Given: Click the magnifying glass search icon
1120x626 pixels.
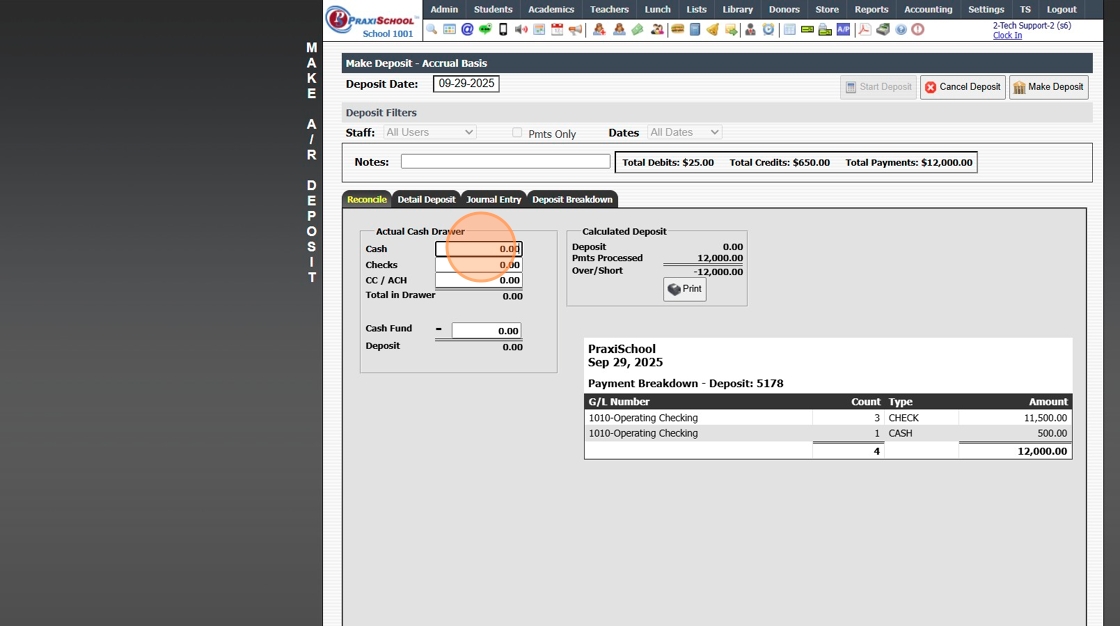Looking at the screenshot, I should 432,30.
